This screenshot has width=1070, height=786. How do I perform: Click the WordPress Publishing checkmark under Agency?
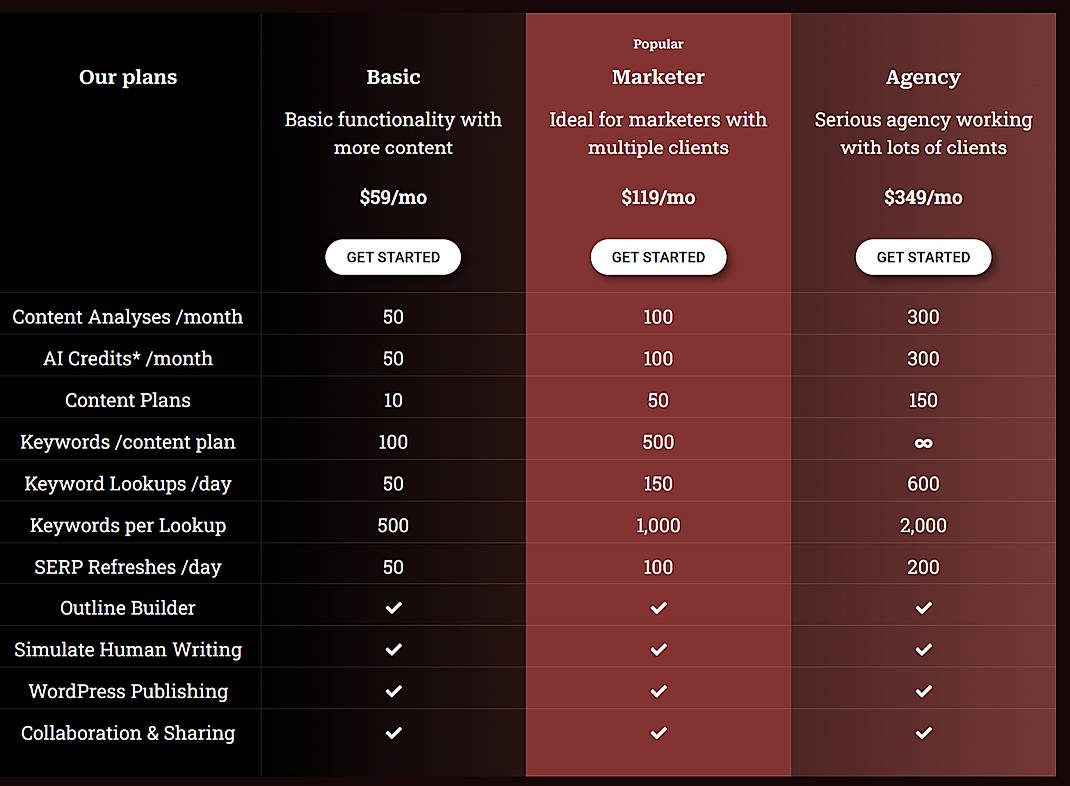point(923,691)
